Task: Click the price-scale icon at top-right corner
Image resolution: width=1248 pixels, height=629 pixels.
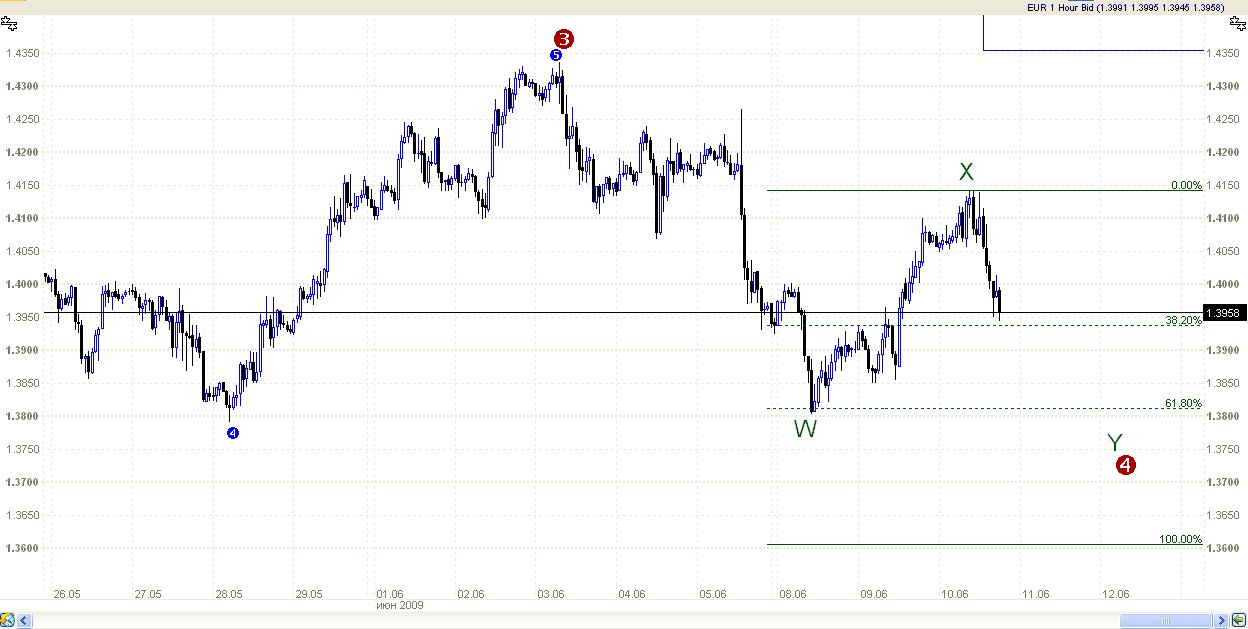Action: click(x=1241, y=21)
